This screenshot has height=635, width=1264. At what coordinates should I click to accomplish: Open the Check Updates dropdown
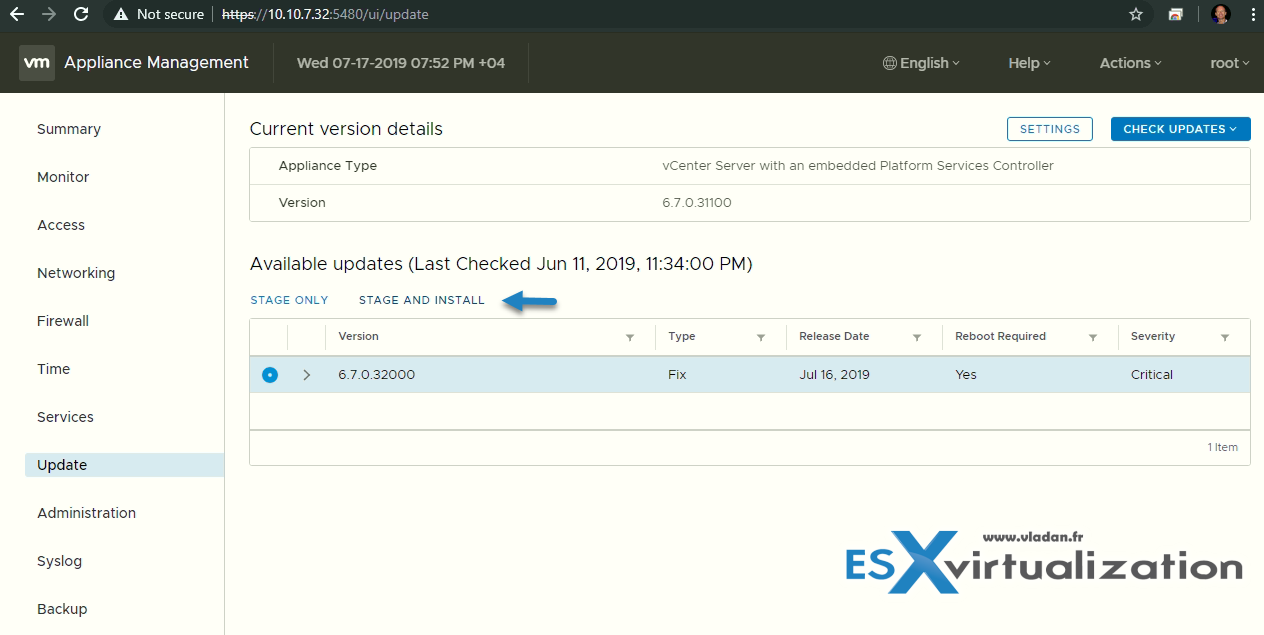tap(1180, 129)
